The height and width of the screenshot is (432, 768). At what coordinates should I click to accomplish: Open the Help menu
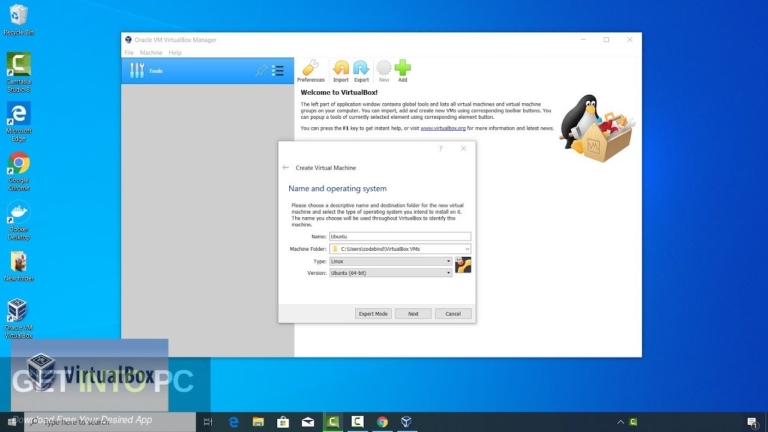pos(175,52)
